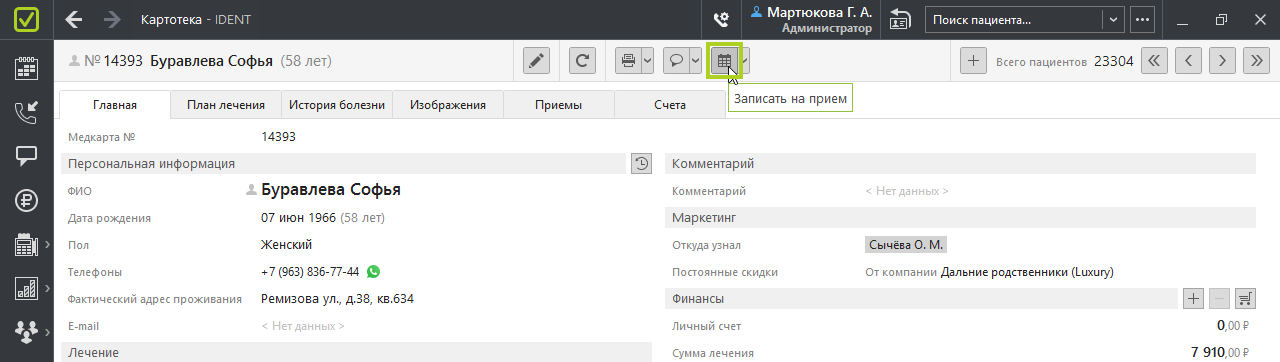Click the phone settings icon in header
Image resolution: width=1280 pixels, height=362 pixels.
point(720,20)
